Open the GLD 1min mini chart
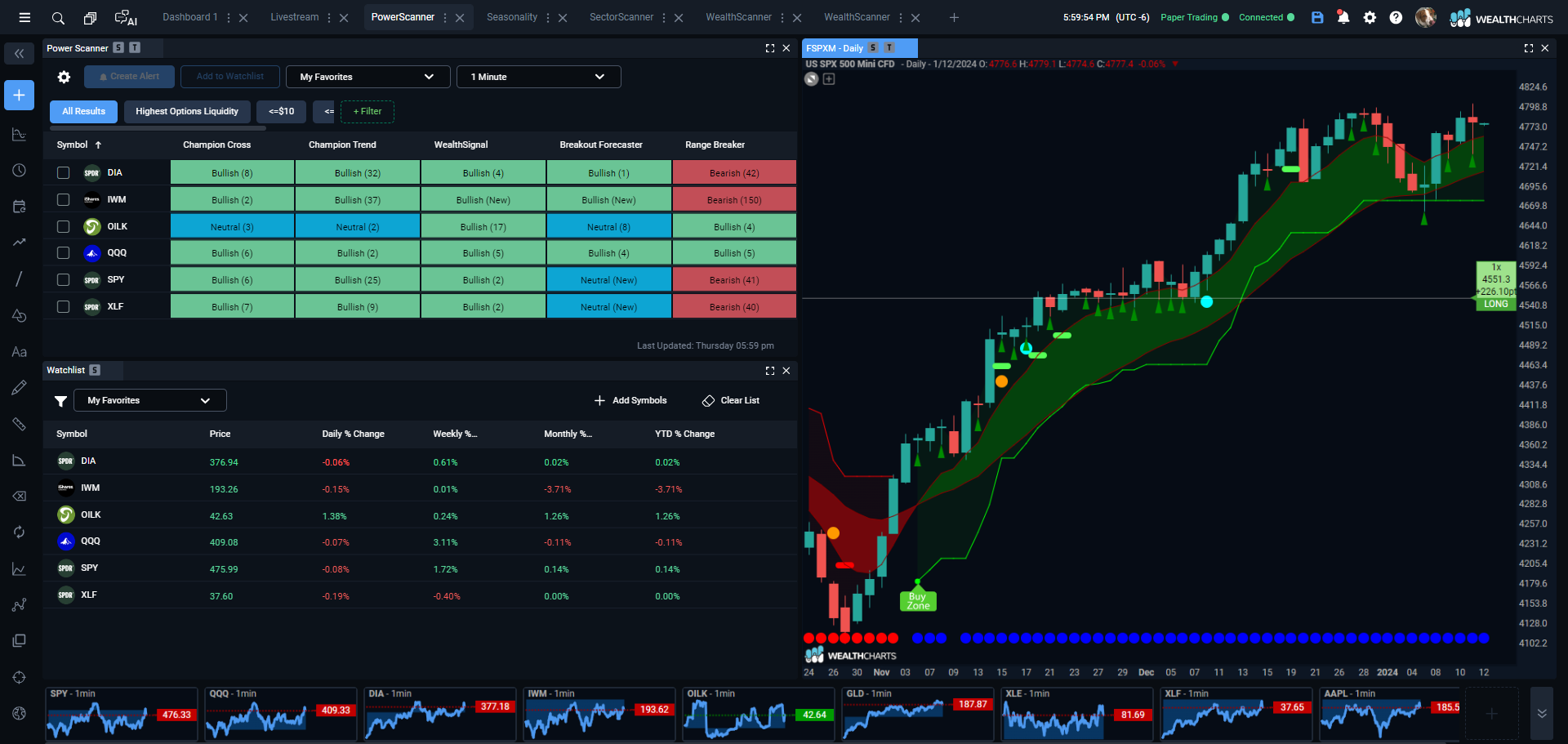 (x=917, y=714)
